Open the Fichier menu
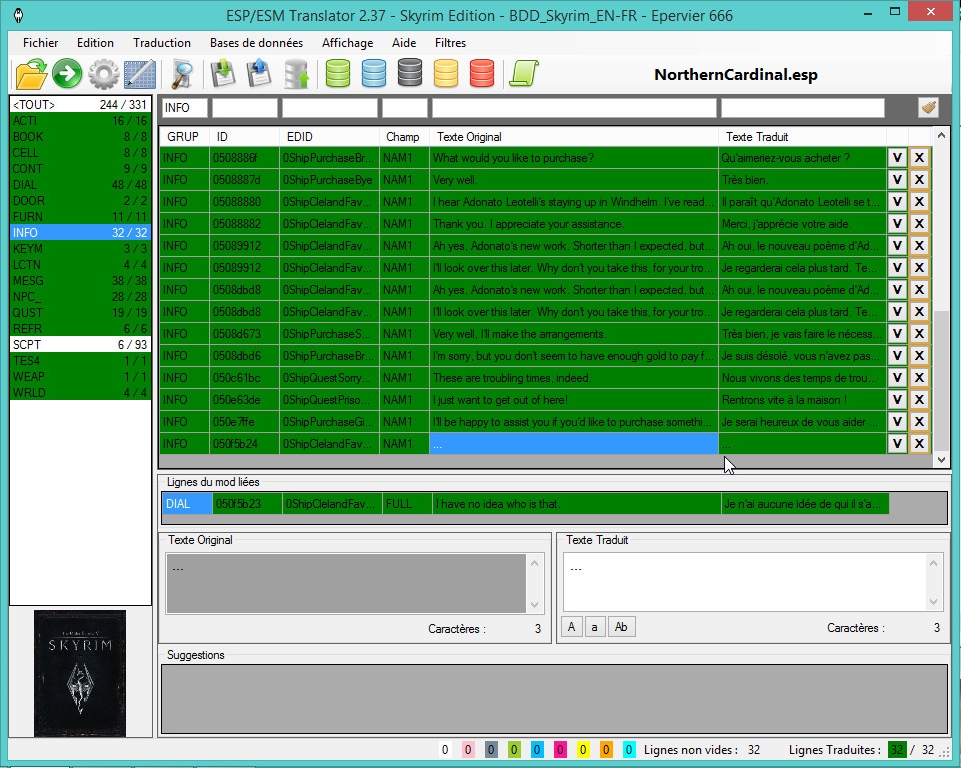The width and height of the screenshot is (961, 768). coord(40,43)
